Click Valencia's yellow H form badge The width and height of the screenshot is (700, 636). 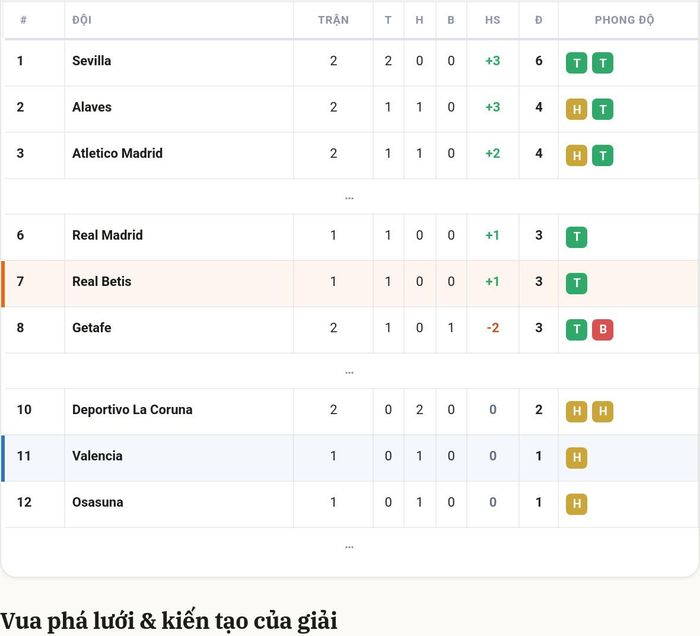pos(576,458)
